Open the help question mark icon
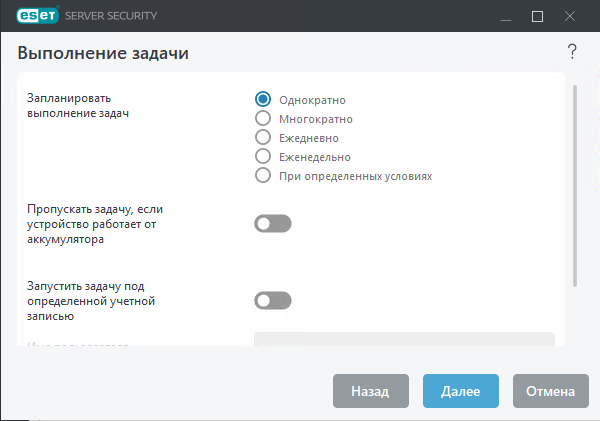Image resolution: width=600 pixels, height=421 pixels. pyautogui.click(x=572, y=51)
